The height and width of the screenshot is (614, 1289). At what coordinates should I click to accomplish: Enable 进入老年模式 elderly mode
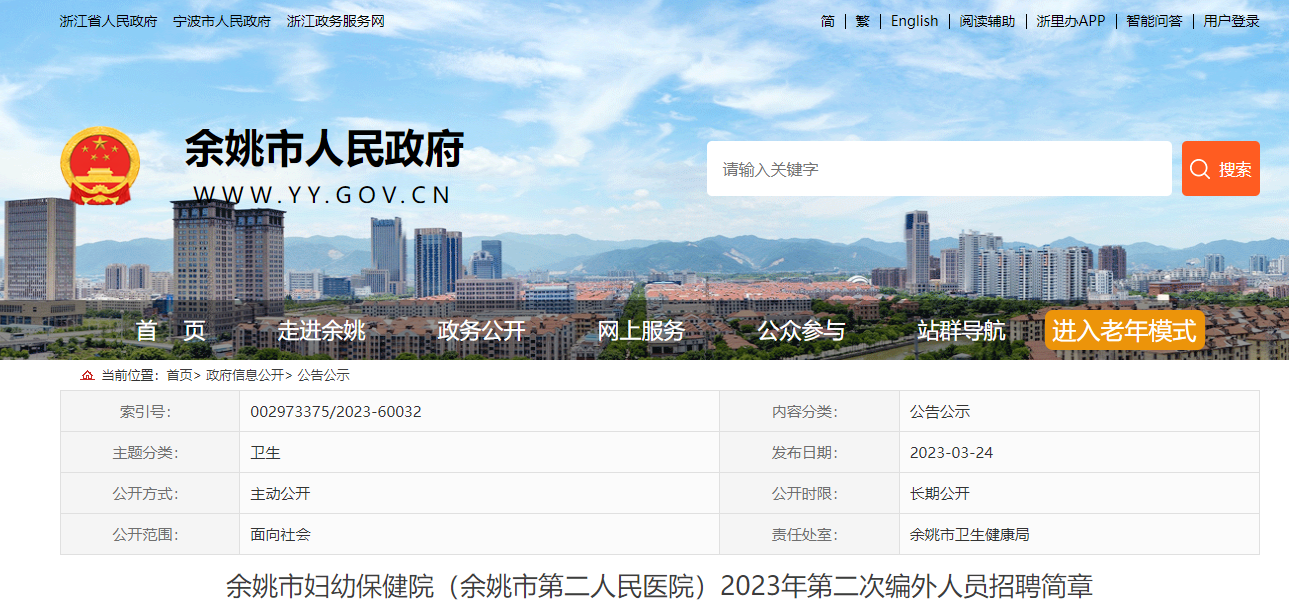point(1124,331)
